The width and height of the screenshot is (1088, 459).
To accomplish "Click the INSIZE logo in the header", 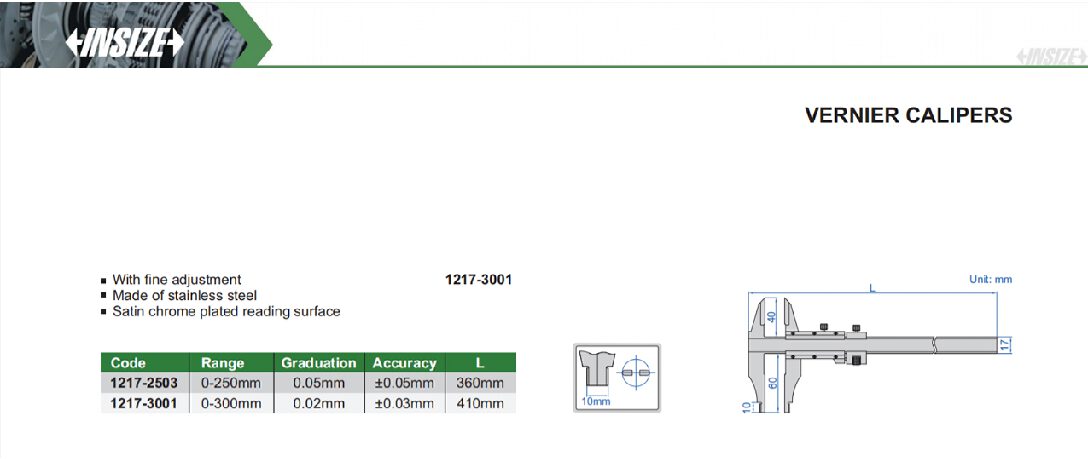I will [x=125, y=43].
